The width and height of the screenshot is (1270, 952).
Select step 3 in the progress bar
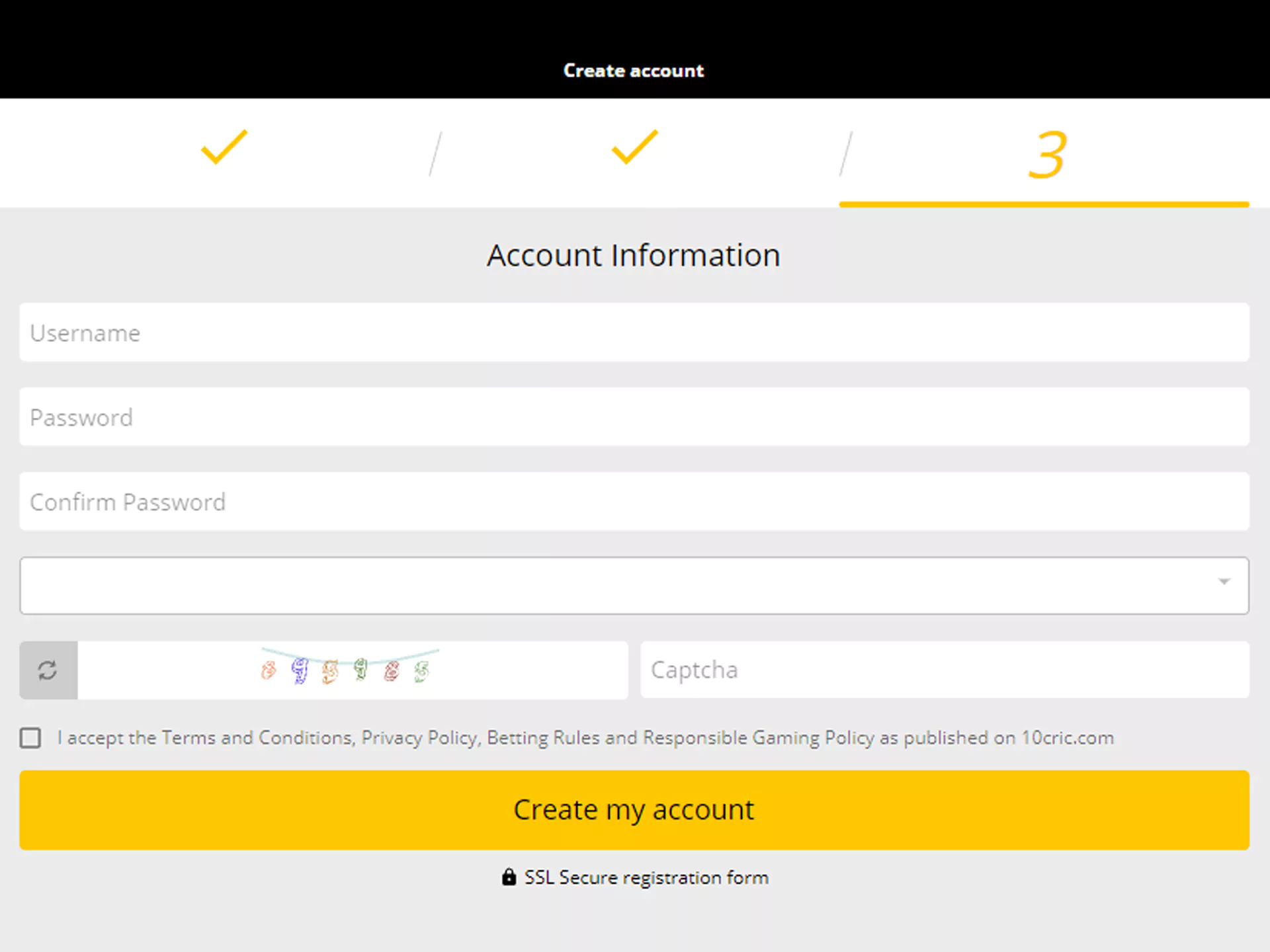click(1047, 155)
